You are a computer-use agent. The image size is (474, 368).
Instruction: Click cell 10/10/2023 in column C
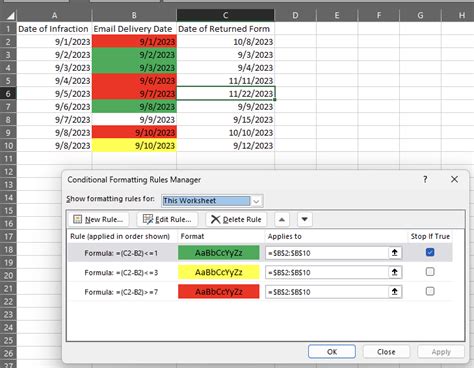tap(225, 133)
